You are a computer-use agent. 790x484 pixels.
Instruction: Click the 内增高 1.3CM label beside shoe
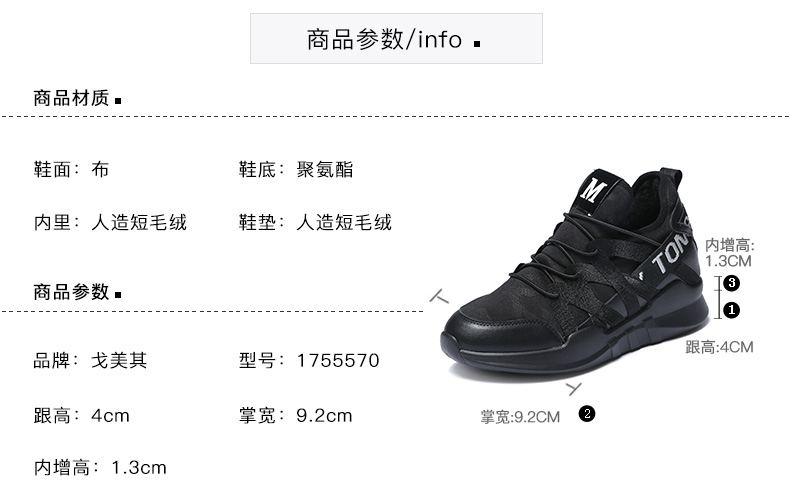730,253
